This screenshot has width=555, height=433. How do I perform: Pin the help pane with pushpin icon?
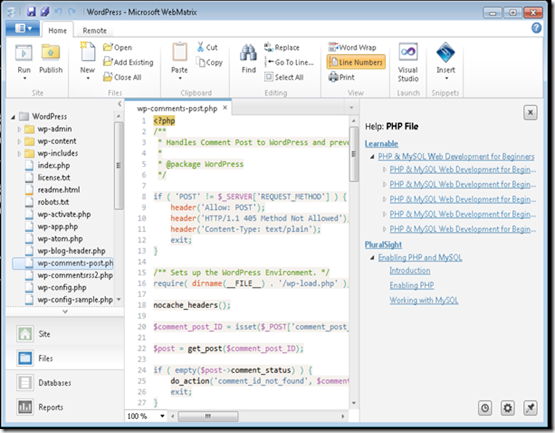(530, 408)
